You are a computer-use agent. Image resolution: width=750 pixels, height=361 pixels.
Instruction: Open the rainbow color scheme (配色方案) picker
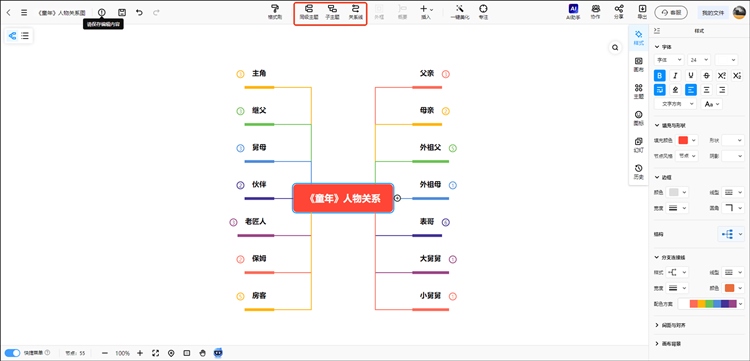pos(711,304)
